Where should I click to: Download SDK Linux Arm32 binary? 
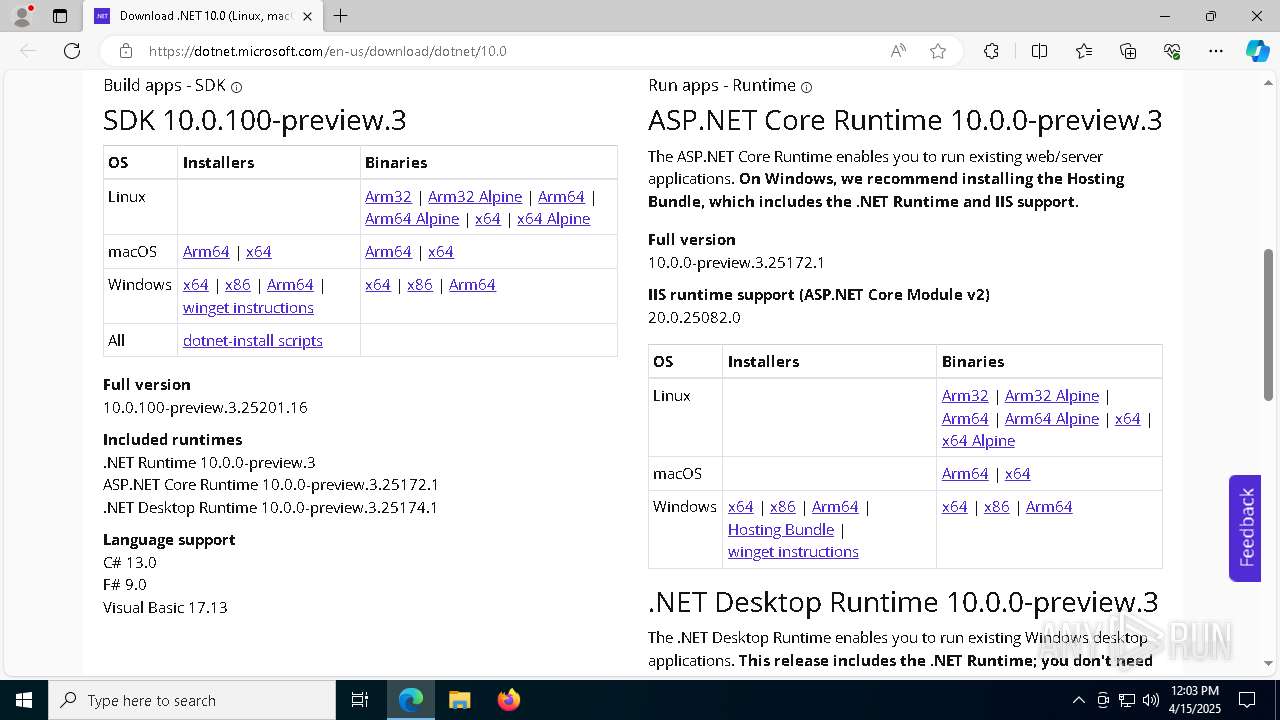[x=388, y=196]
